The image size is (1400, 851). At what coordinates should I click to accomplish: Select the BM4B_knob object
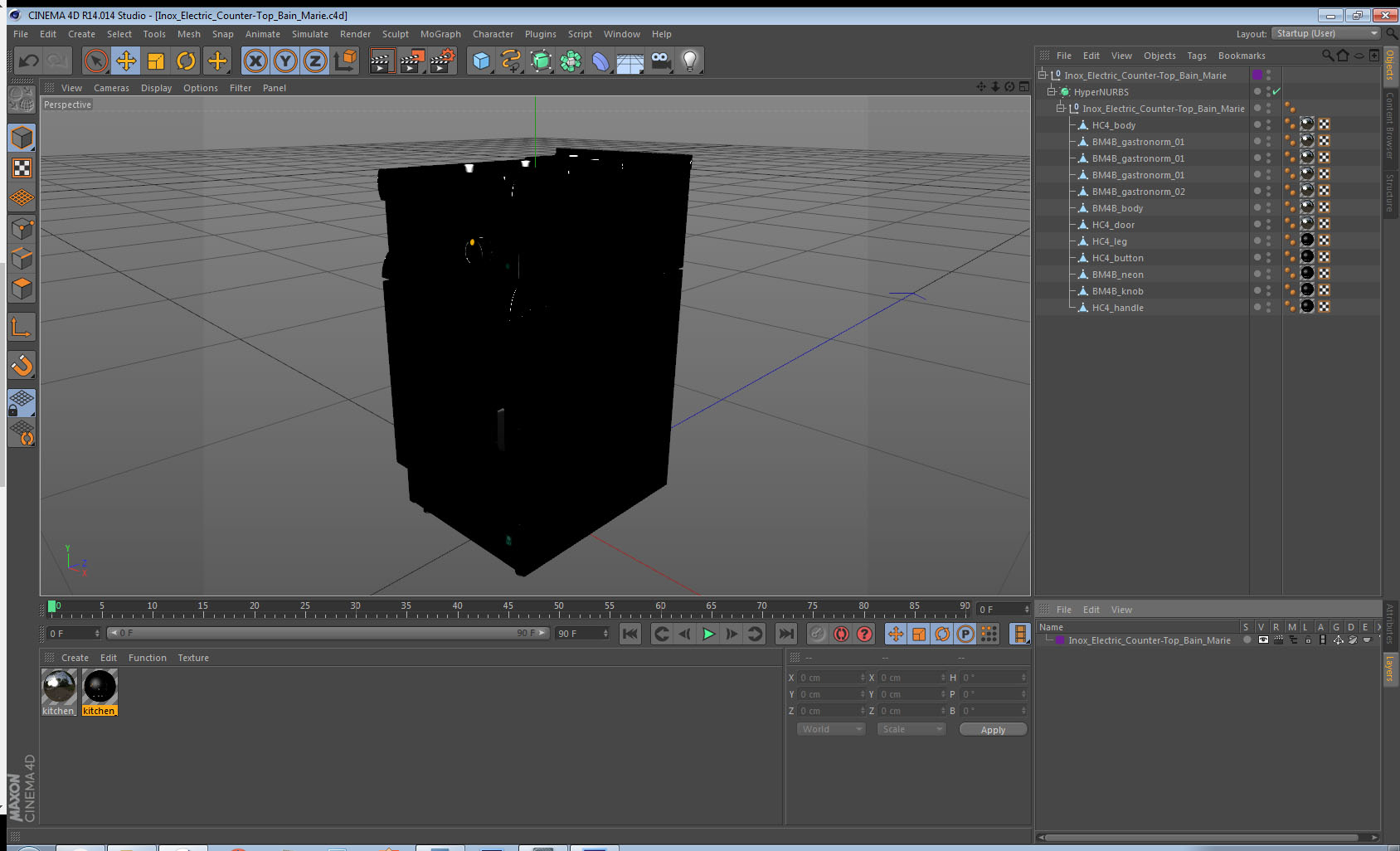pos(1117,291)
